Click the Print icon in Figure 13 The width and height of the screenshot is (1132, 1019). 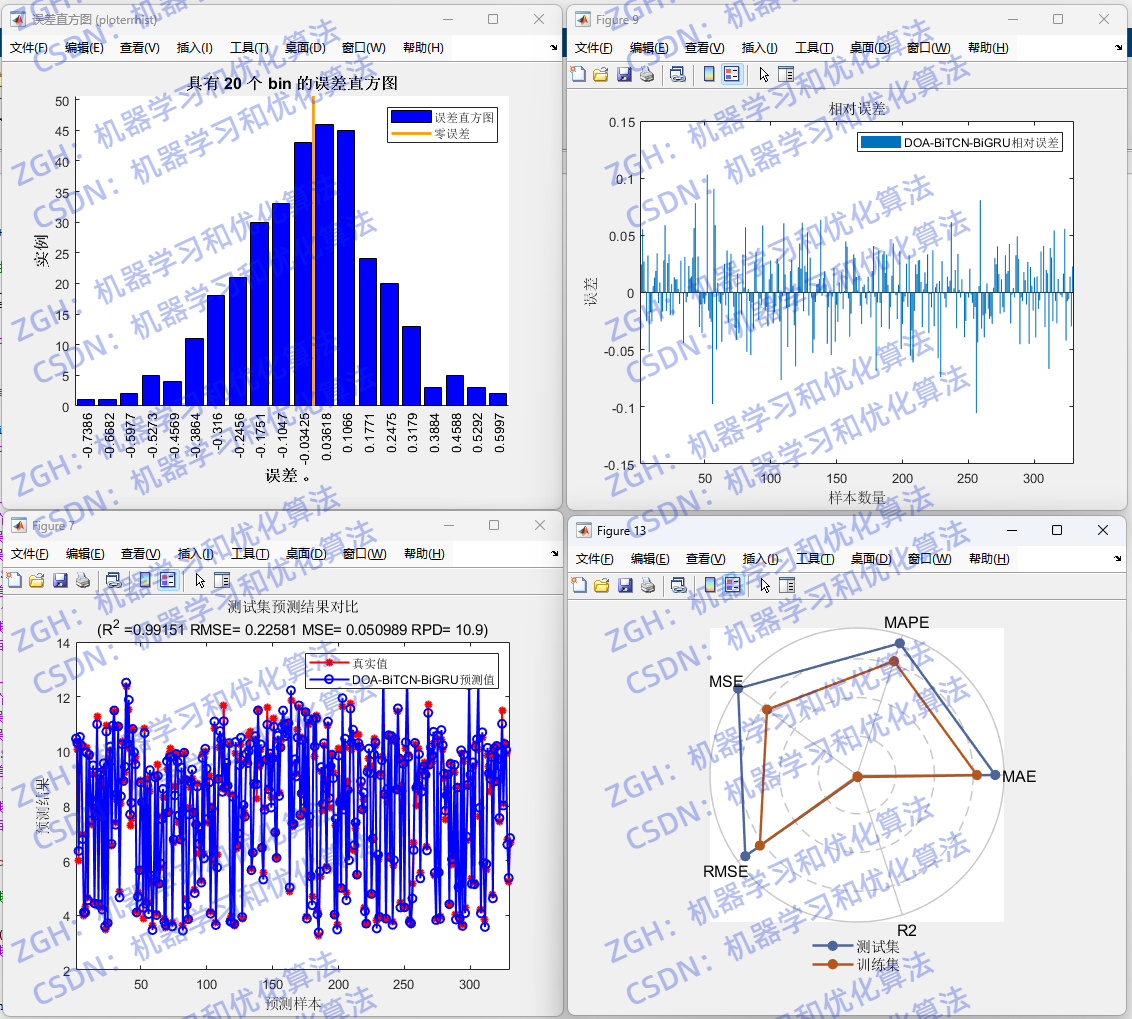648,585
